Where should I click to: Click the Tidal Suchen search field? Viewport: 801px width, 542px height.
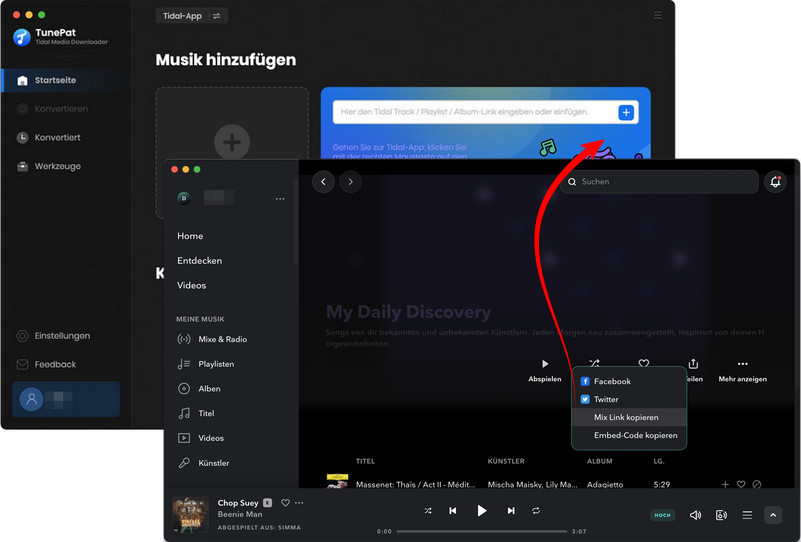pyautogui.click(x=659, y=182)
